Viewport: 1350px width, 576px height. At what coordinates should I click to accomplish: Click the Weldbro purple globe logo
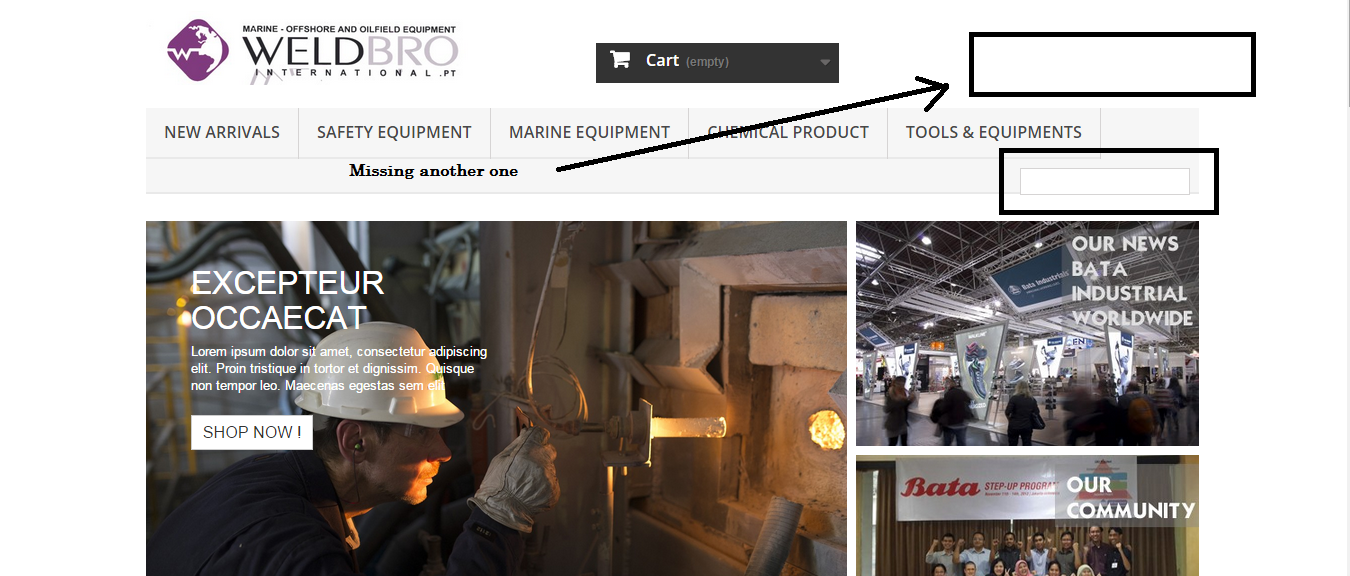pos(198,50)
